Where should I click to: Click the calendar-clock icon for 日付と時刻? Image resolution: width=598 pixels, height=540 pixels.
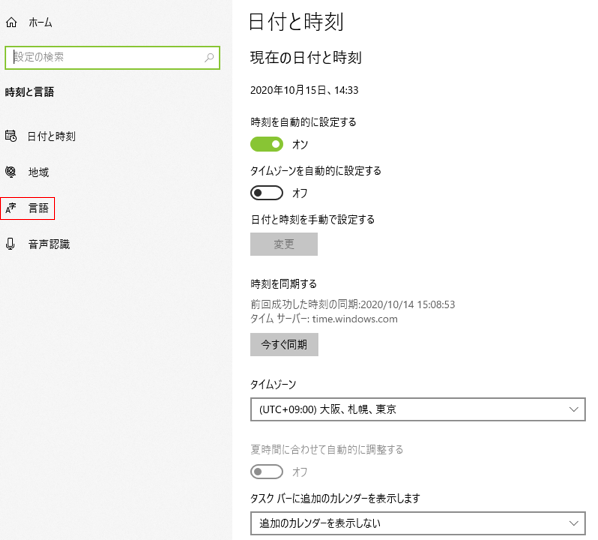pyautogui.click(x=11, y=136)
